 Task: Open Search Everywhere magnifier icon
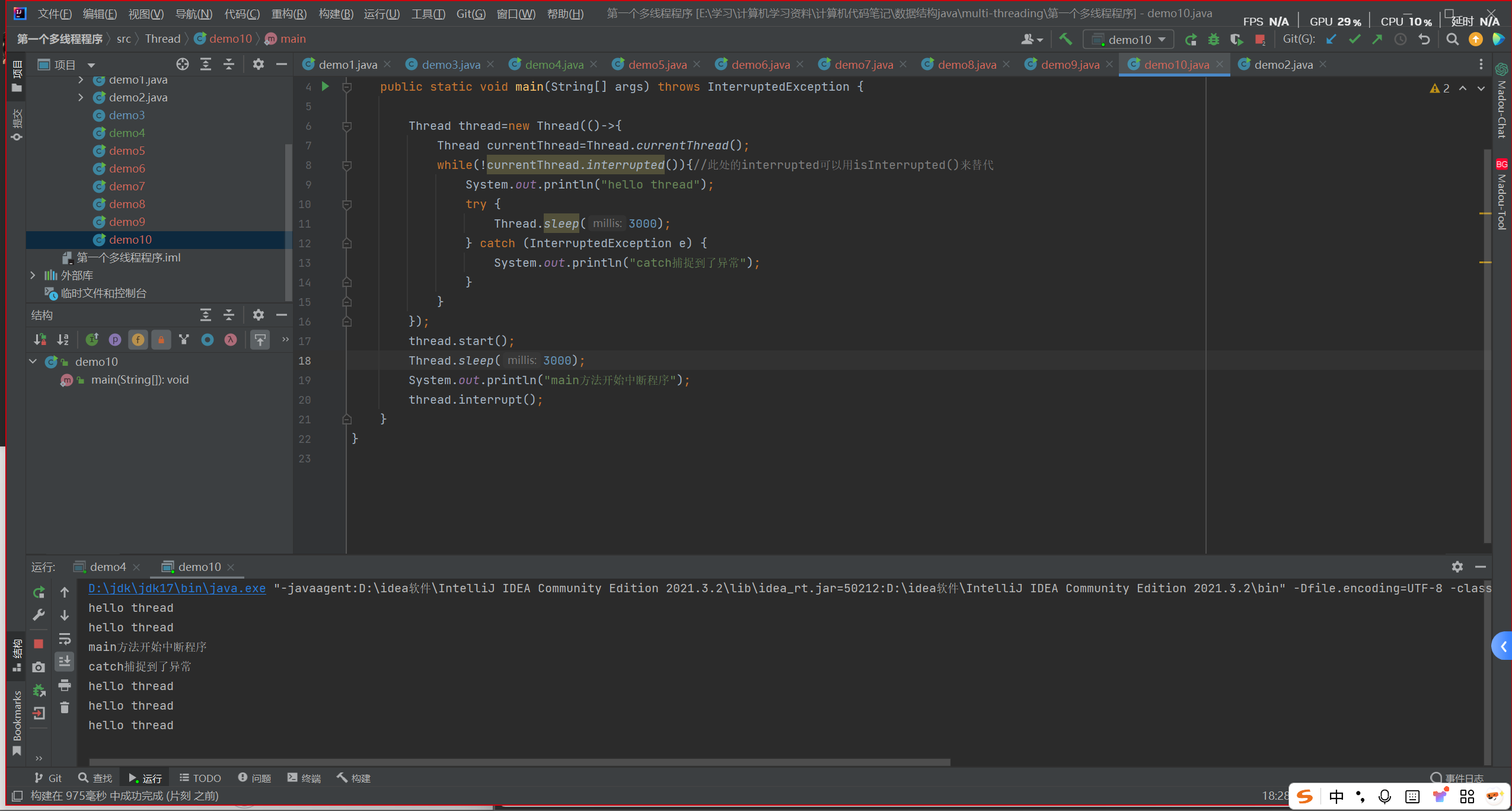[1452, 39]
